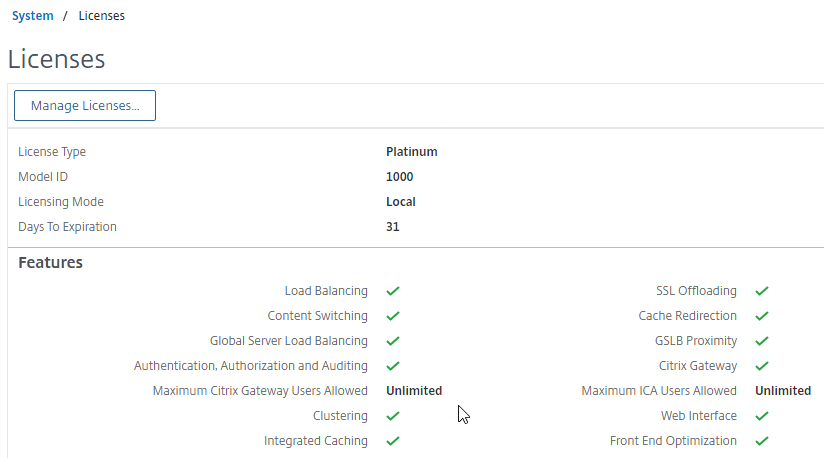Click the Features section heading

click(50, 263)
